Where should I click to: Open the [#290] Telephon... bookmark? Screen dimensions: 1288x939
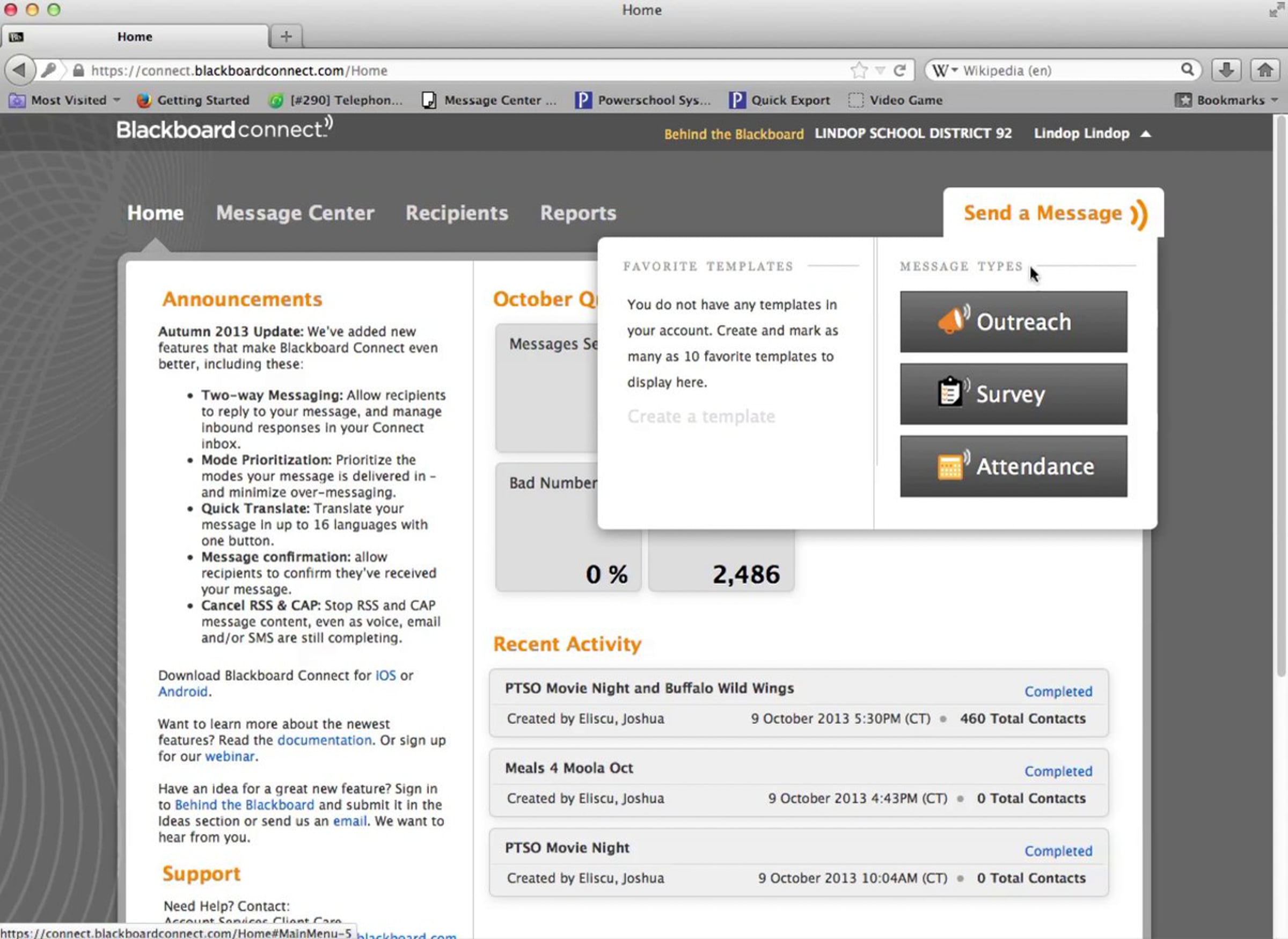coord(336,100)
